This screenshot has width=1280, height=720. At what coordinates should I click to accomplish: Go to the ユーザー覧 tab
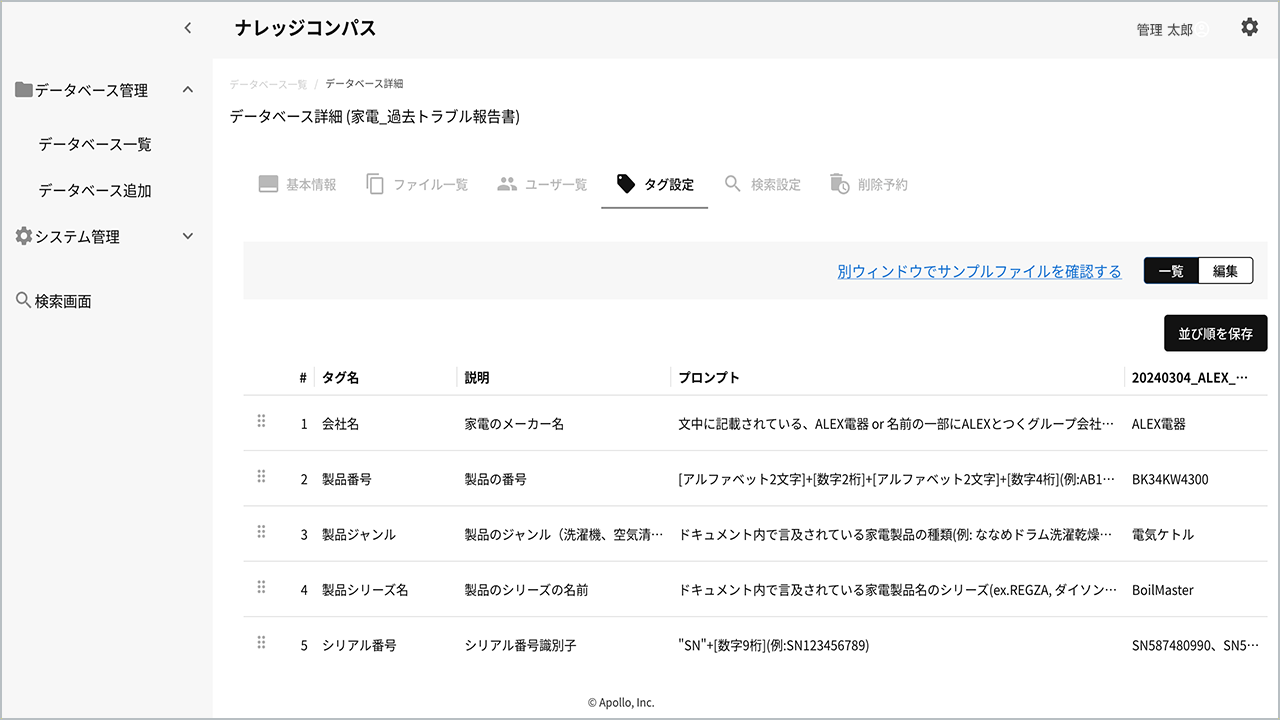pos(542,185)
